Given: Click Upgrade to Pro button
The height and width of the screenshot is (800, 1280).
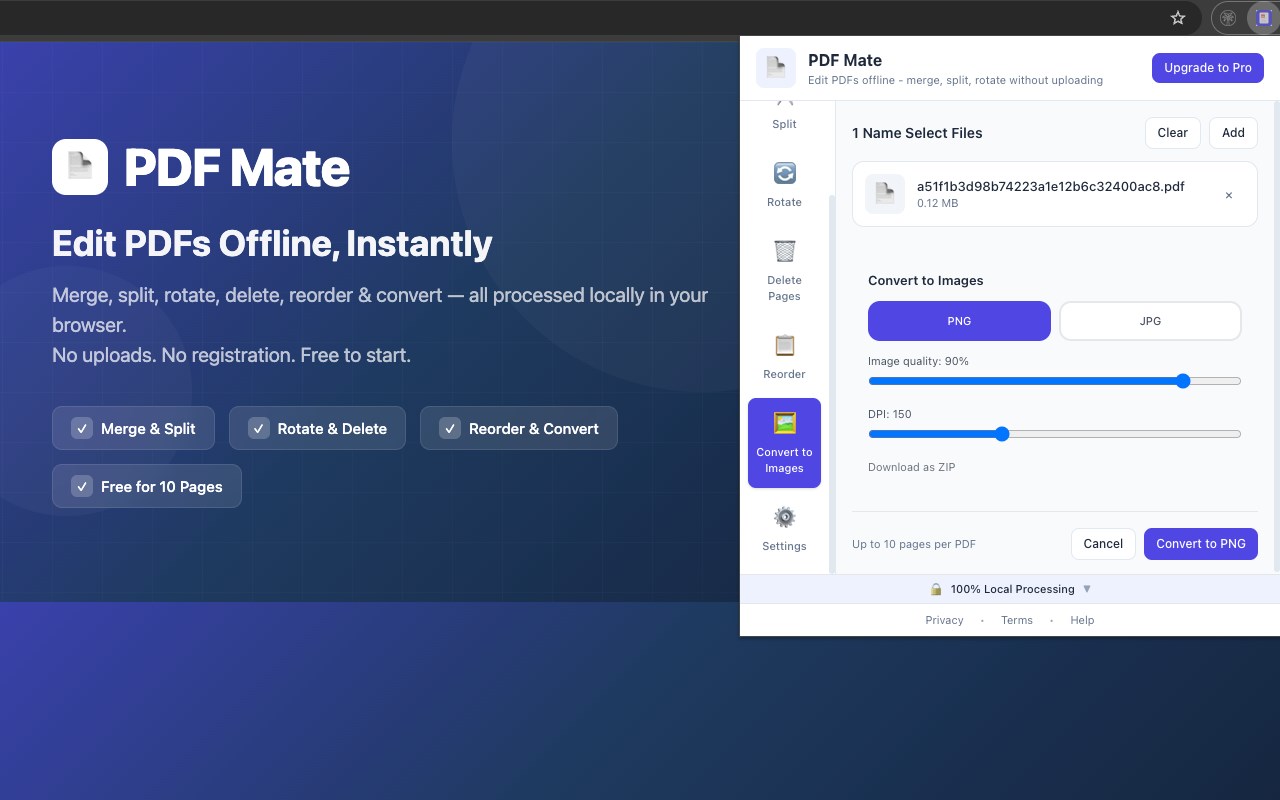Looking at the screenshot, I should coord(1208,68).
